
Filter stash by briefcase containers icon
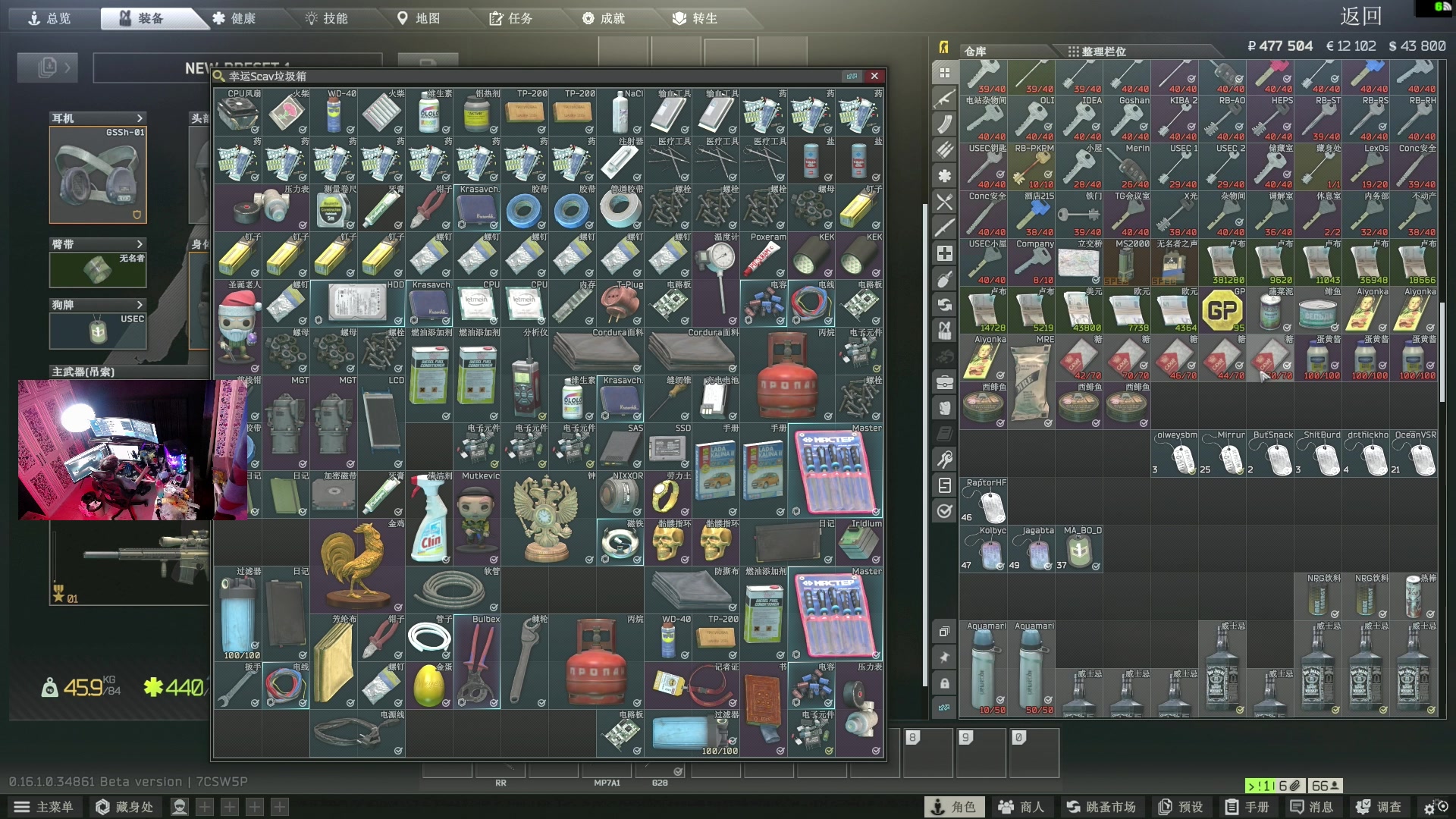(x=944, y=382)
